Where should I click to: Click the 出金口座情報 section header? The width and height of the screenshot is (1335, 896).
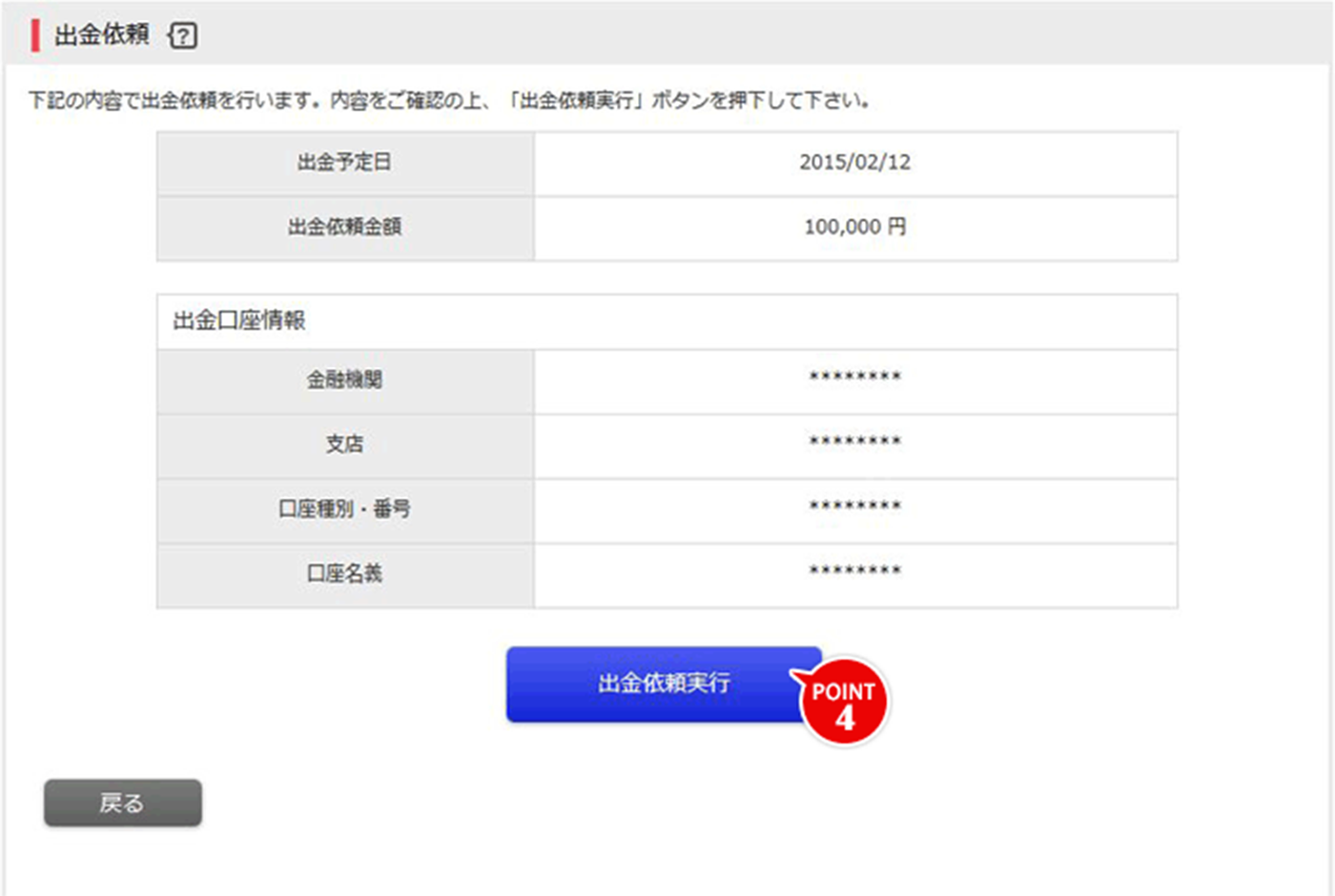(x=239, y=321)
